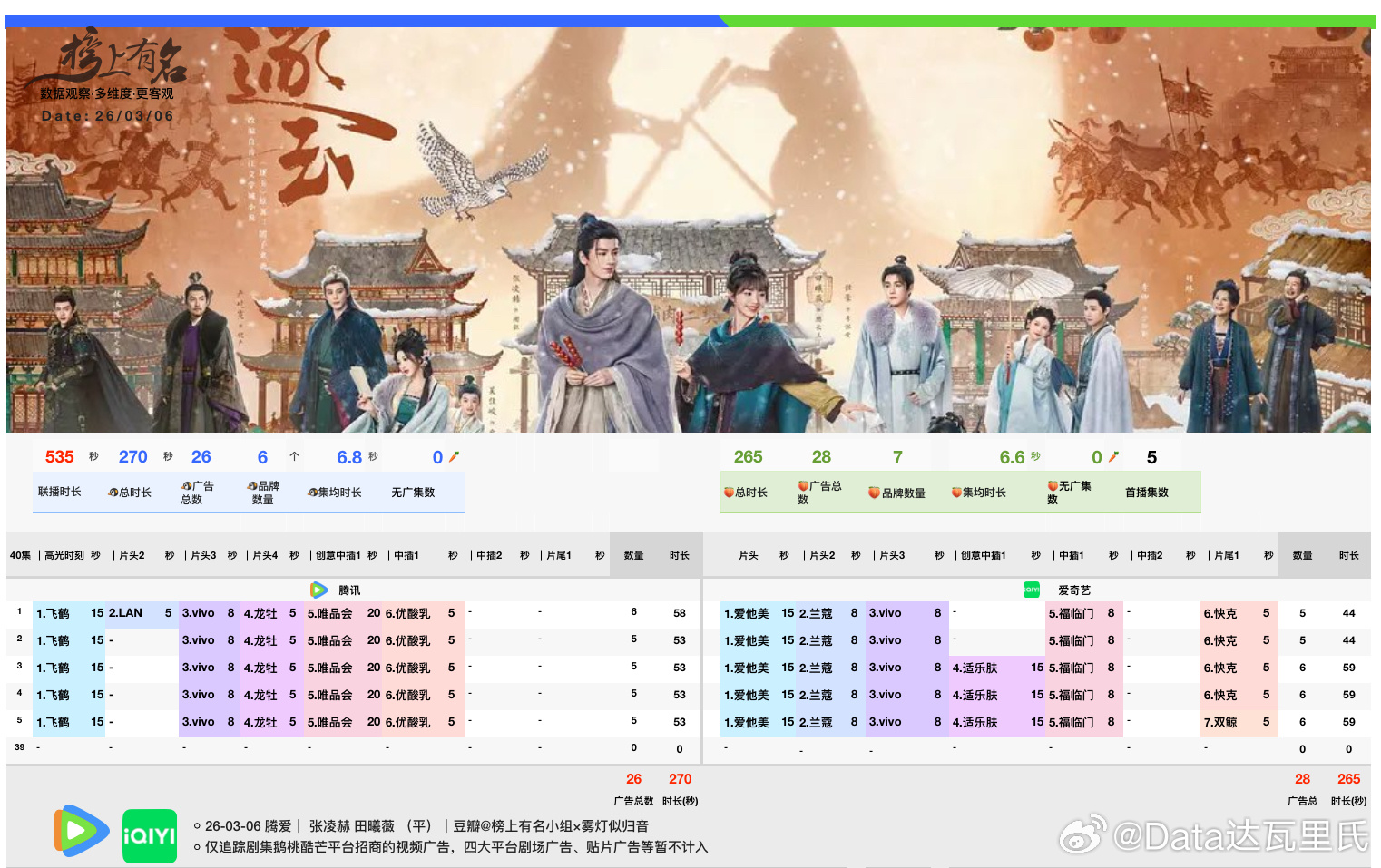Click the left 创意中插1 column header
Image resolution: width=1381 pixels, height=868 pixels.
coord(338,555)
